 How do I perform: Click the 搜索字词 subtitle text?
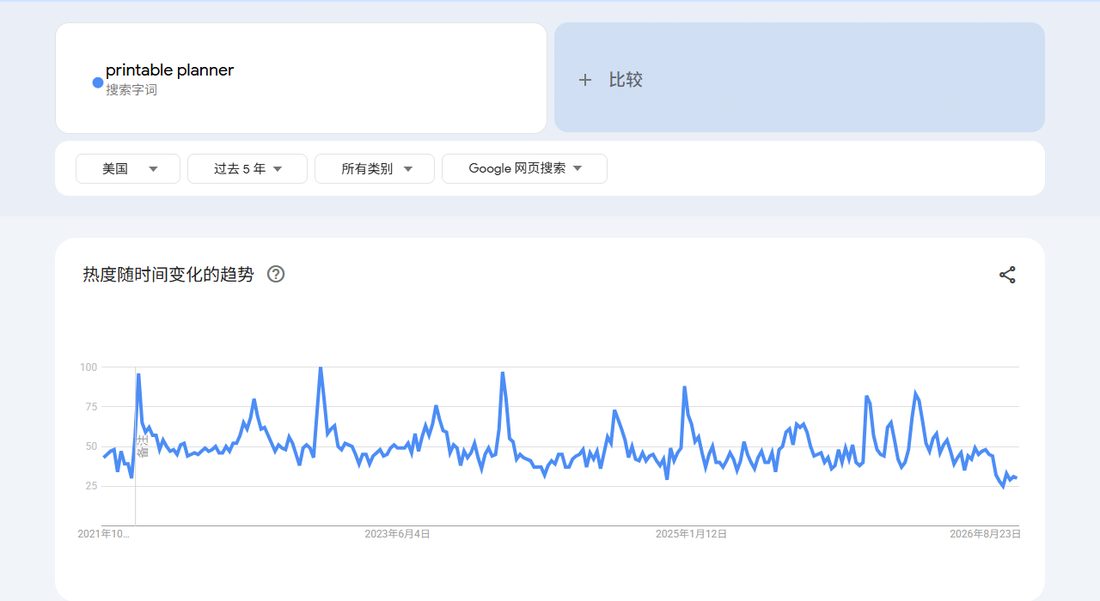[x=131, y=90]
